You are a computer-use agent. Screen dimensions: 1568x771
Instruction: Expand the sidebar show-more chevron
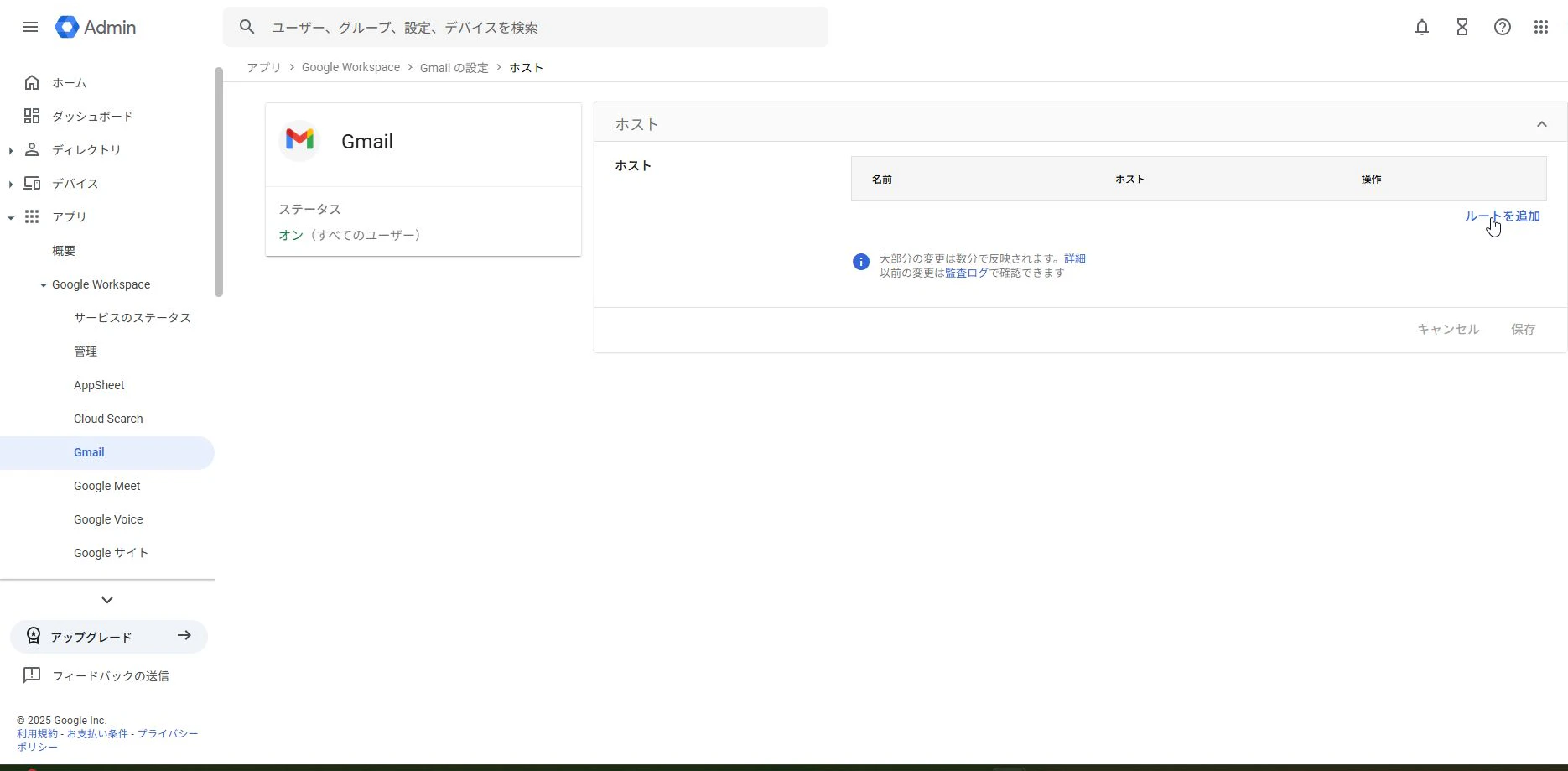pyautogui.click(x=107, y=600)
